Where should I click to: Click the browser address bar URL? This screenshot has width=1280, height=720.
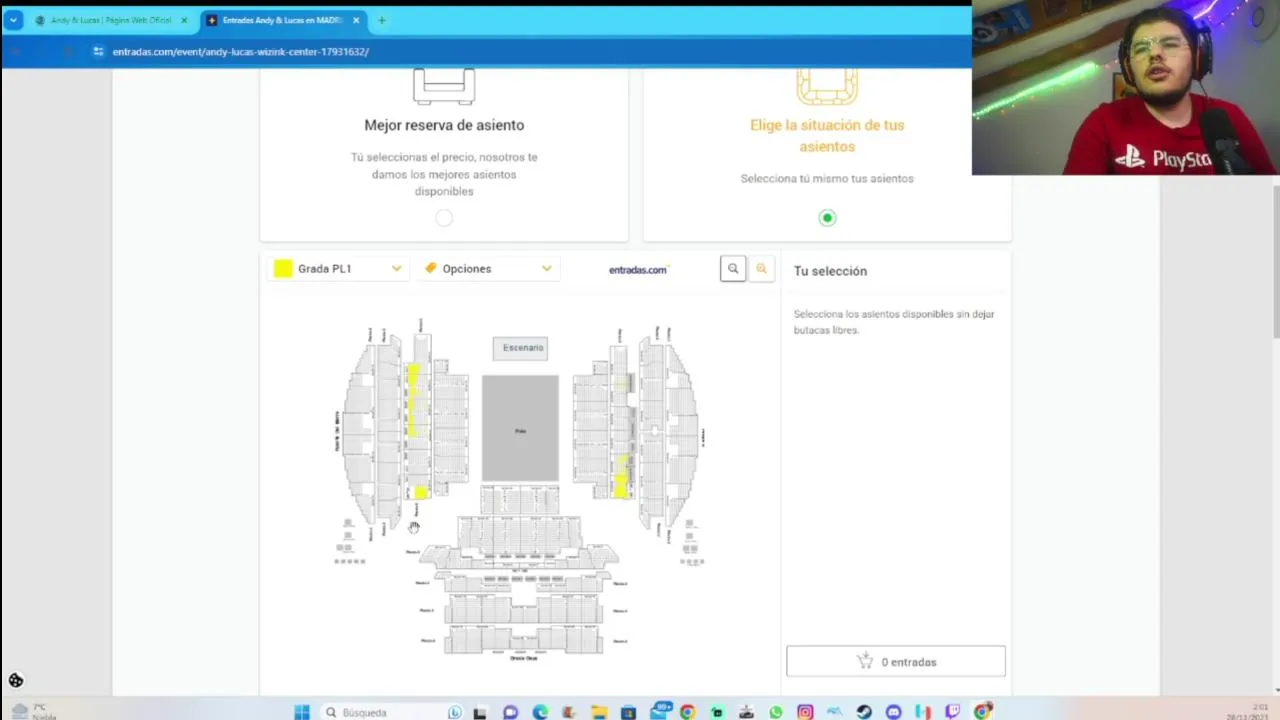tap(241, 51)
